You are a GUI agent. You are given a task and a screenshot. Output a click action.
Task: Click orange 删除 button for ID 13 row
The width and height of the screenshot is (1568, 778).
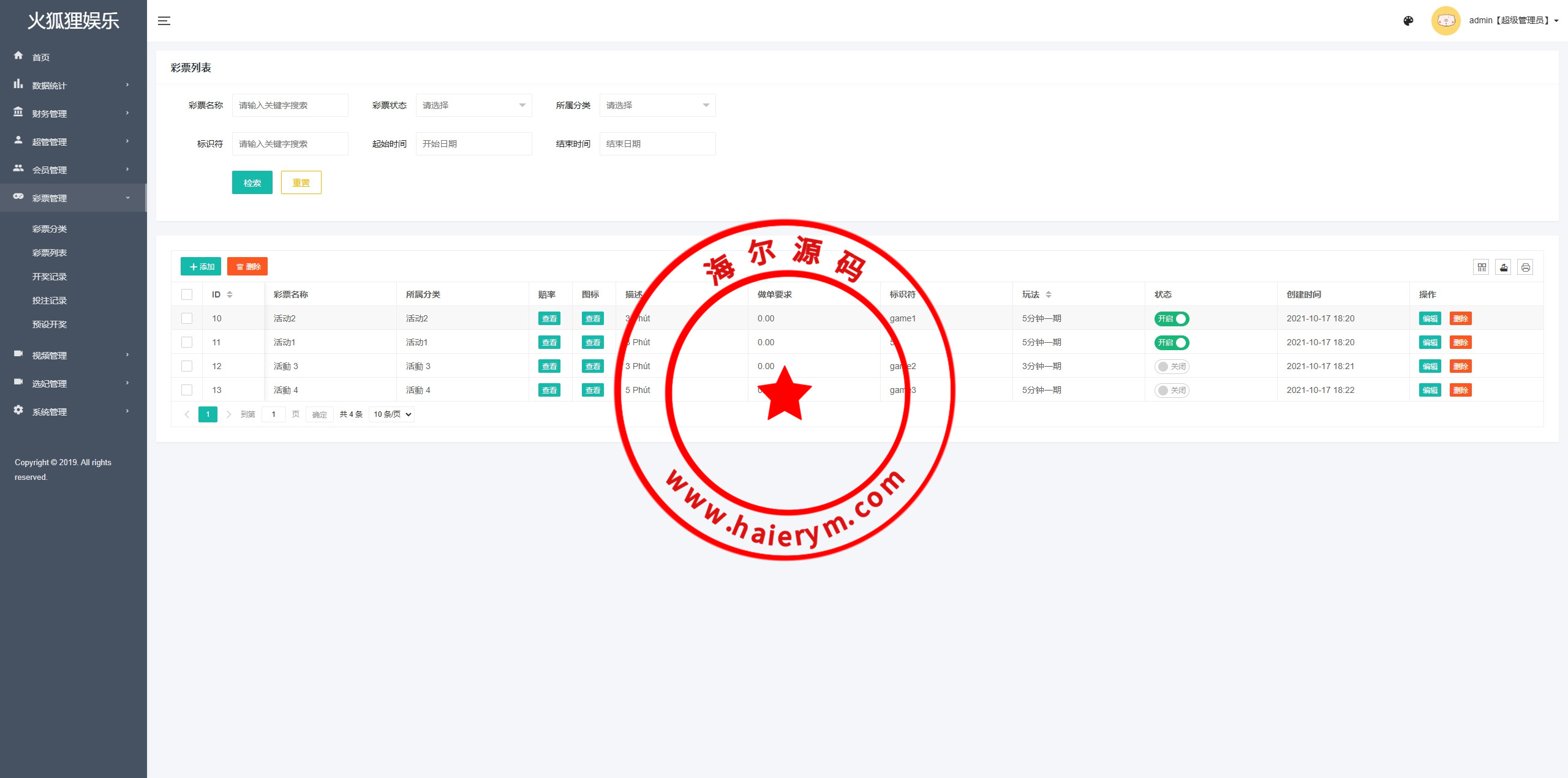point(1460,390)
